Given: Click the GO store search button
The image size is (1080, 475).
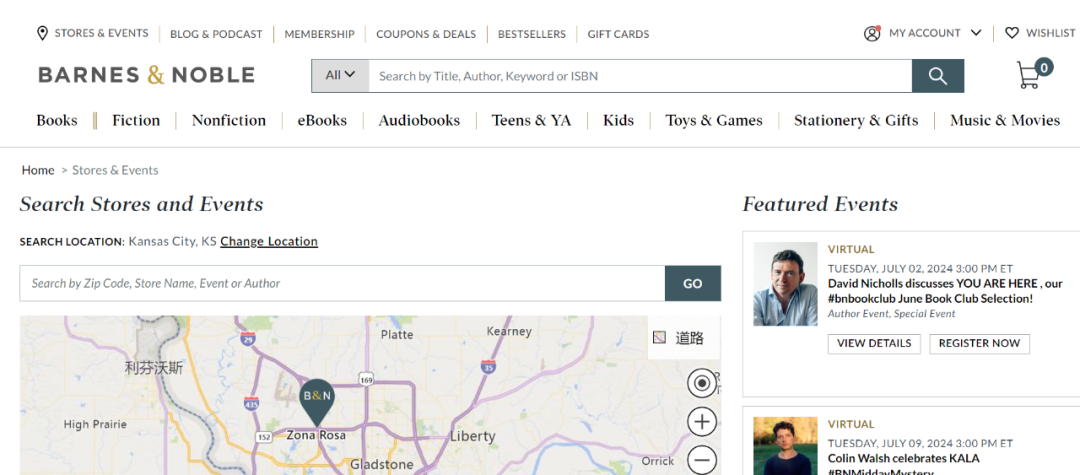Looking at the screenshot, I should 693,284.
